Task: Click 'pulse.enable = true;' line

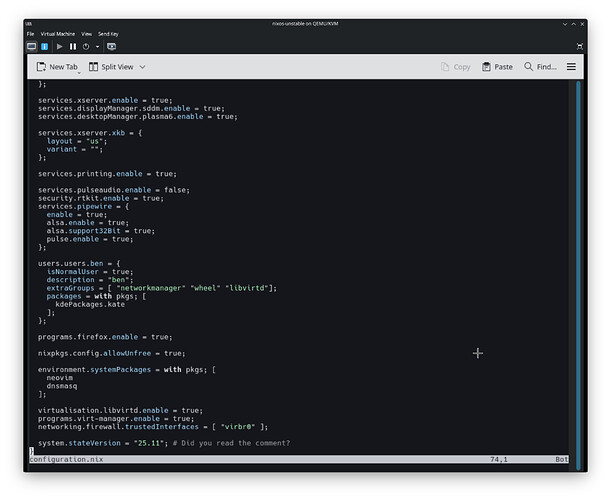Action: pos(90,239)
